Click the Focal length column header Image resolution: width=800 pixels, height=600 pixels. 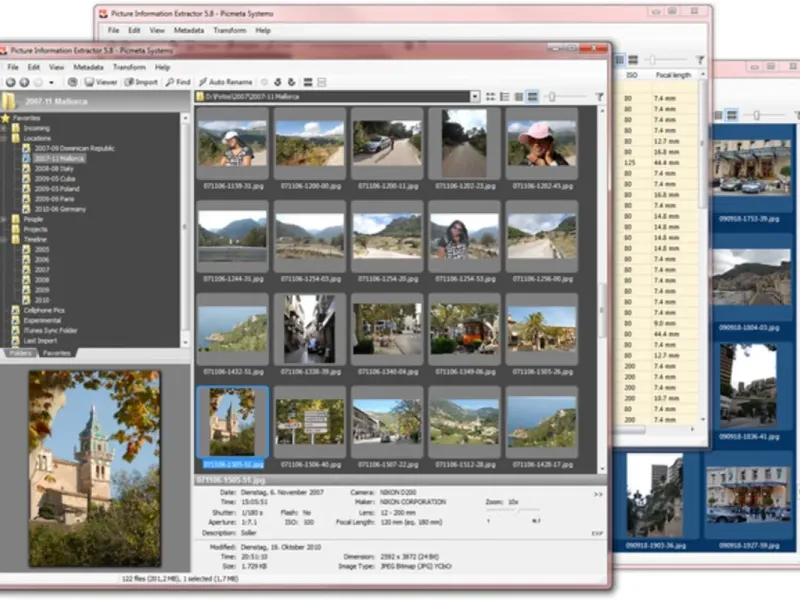click(673, 75)
